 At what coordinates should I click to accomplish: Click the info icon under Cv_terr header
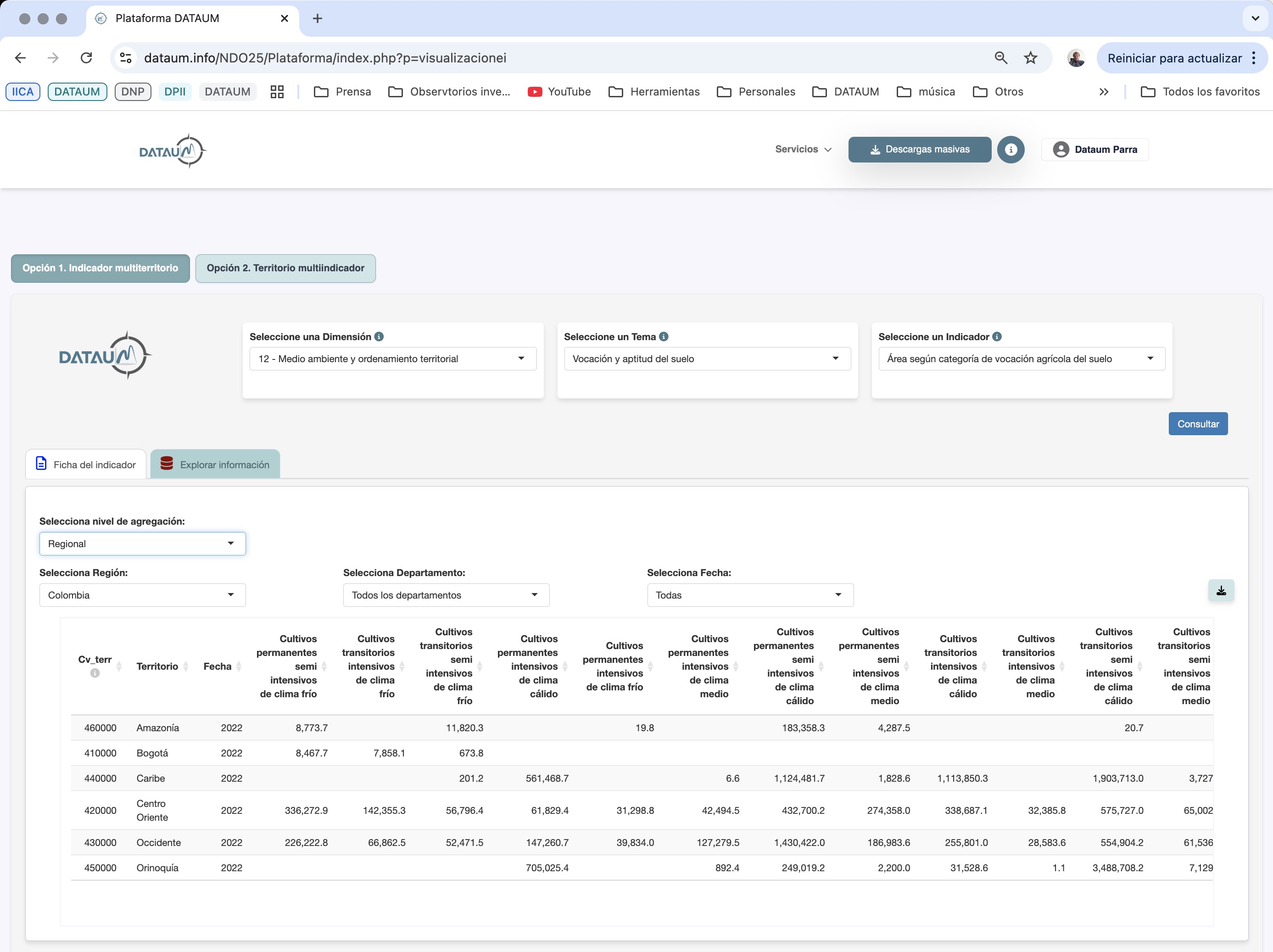coord(95,673)
